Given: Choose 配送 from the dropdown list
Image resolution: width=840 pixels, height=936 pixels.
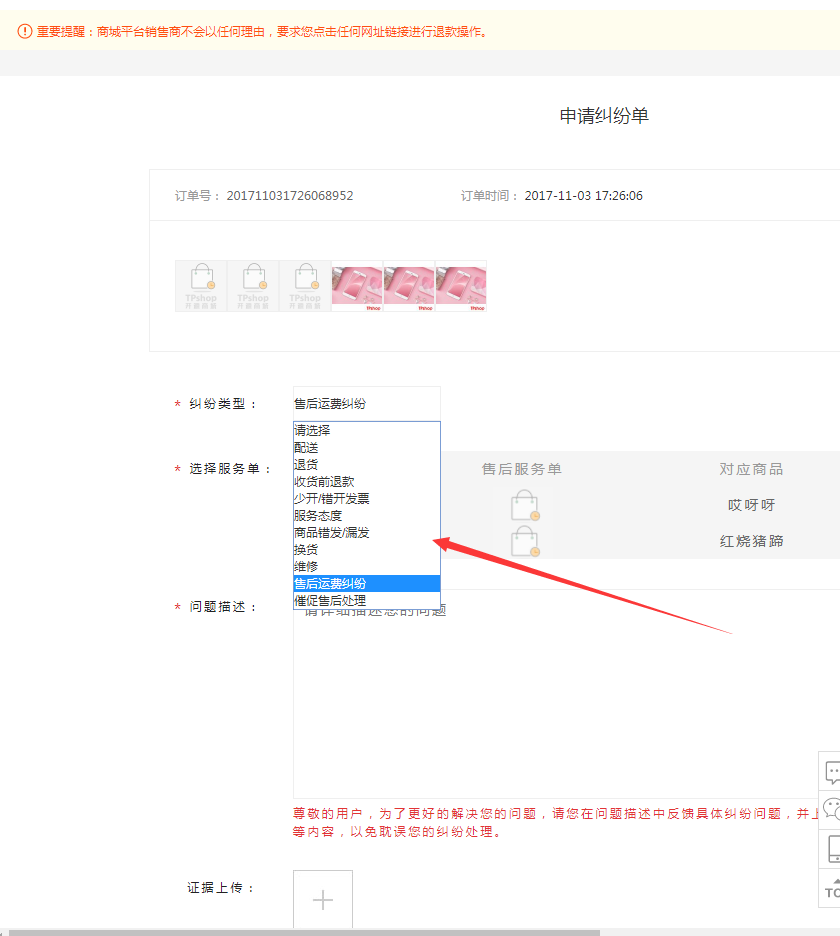Looking at the screenshot, I should [306, 447].
